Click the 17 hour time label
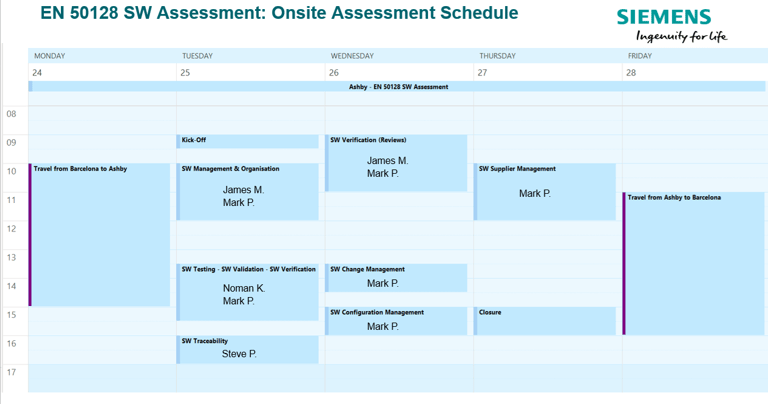Image resolution: width=768 pixels, height=404 pixels. (11, 373)
